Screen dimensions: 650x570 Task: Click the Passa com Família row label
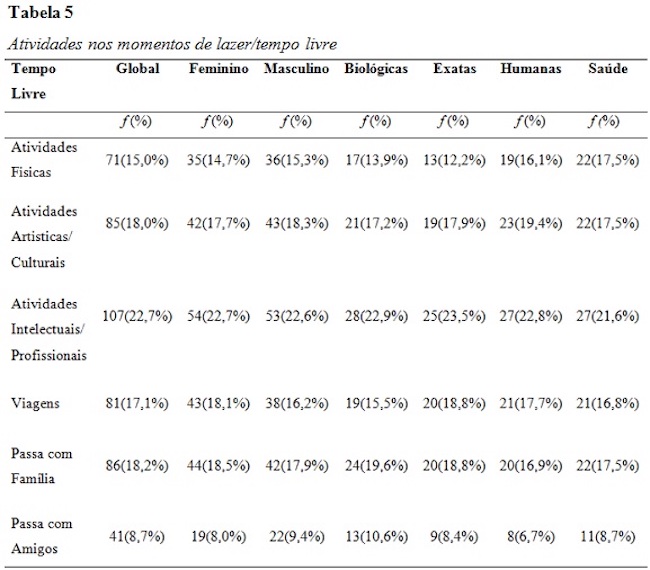40,466
